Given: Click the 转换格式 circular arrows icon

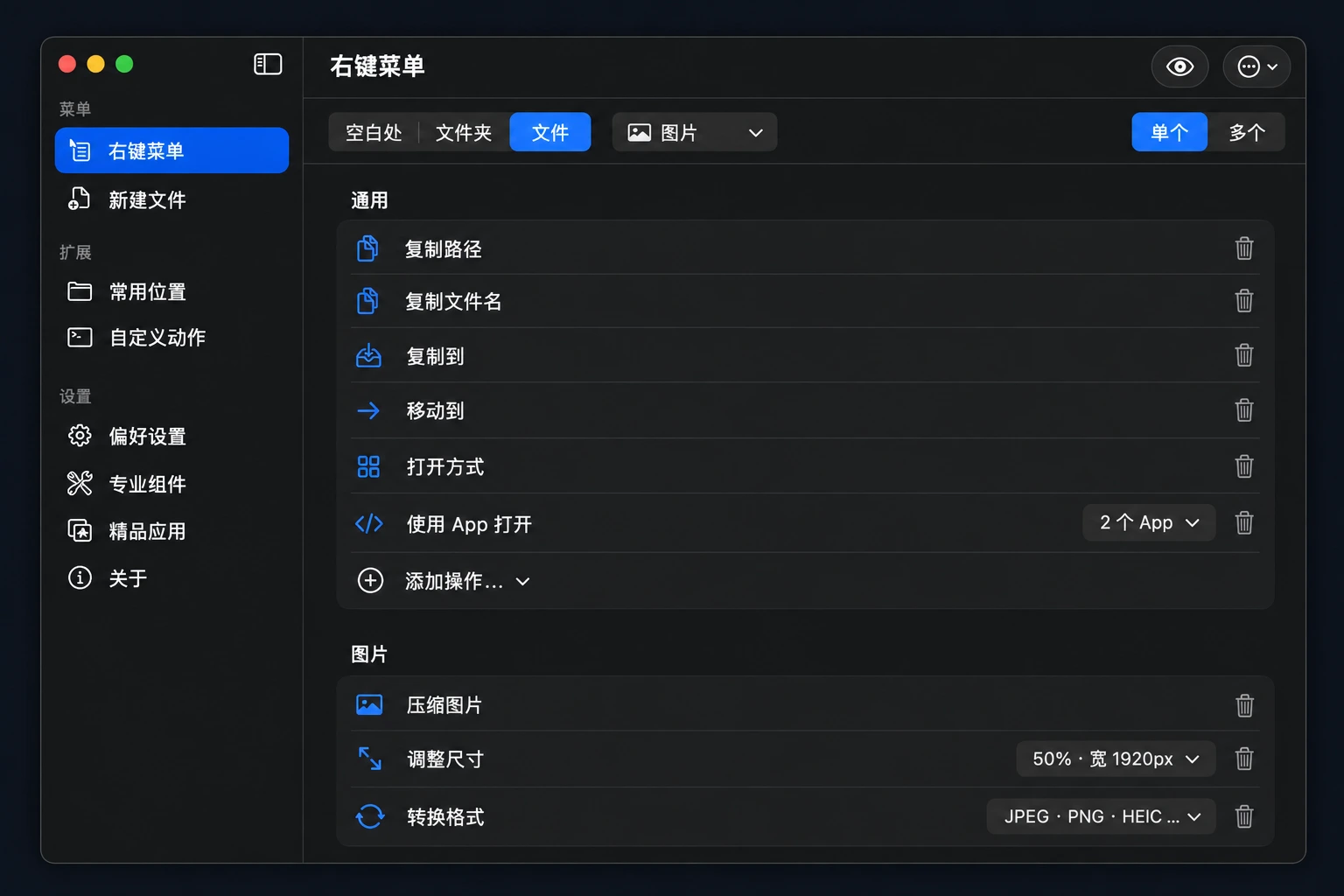Looking at the screenshot, I should point(369,816).
